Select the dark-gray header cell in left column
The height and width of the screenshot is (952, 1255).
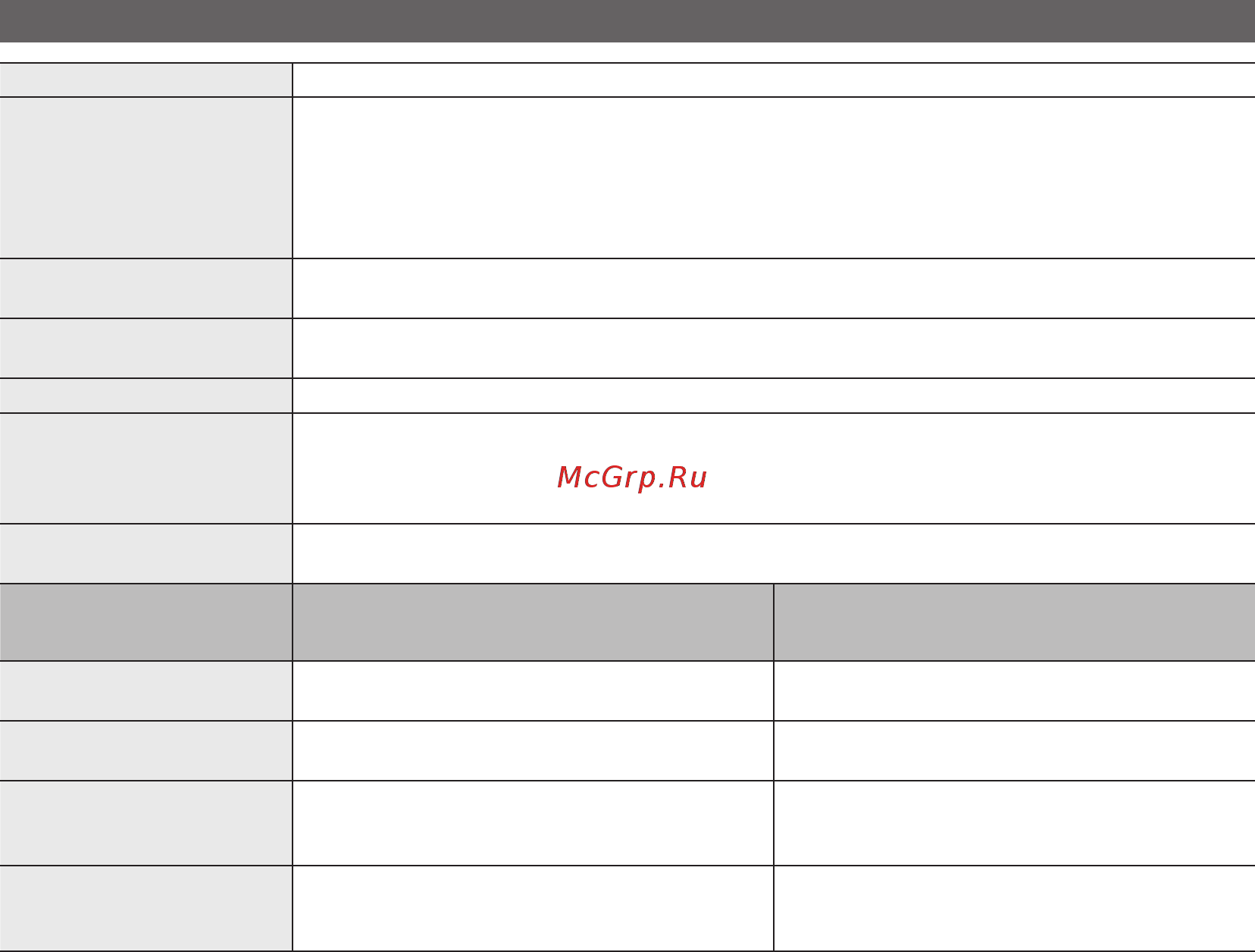[x=146, y=622]
